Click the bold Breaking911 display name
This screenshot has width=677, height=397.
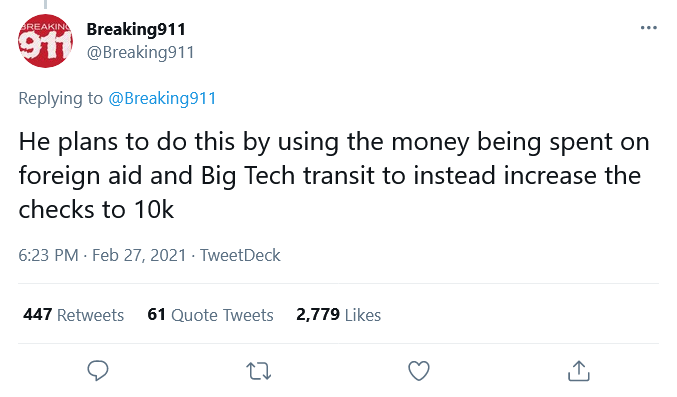136,29
